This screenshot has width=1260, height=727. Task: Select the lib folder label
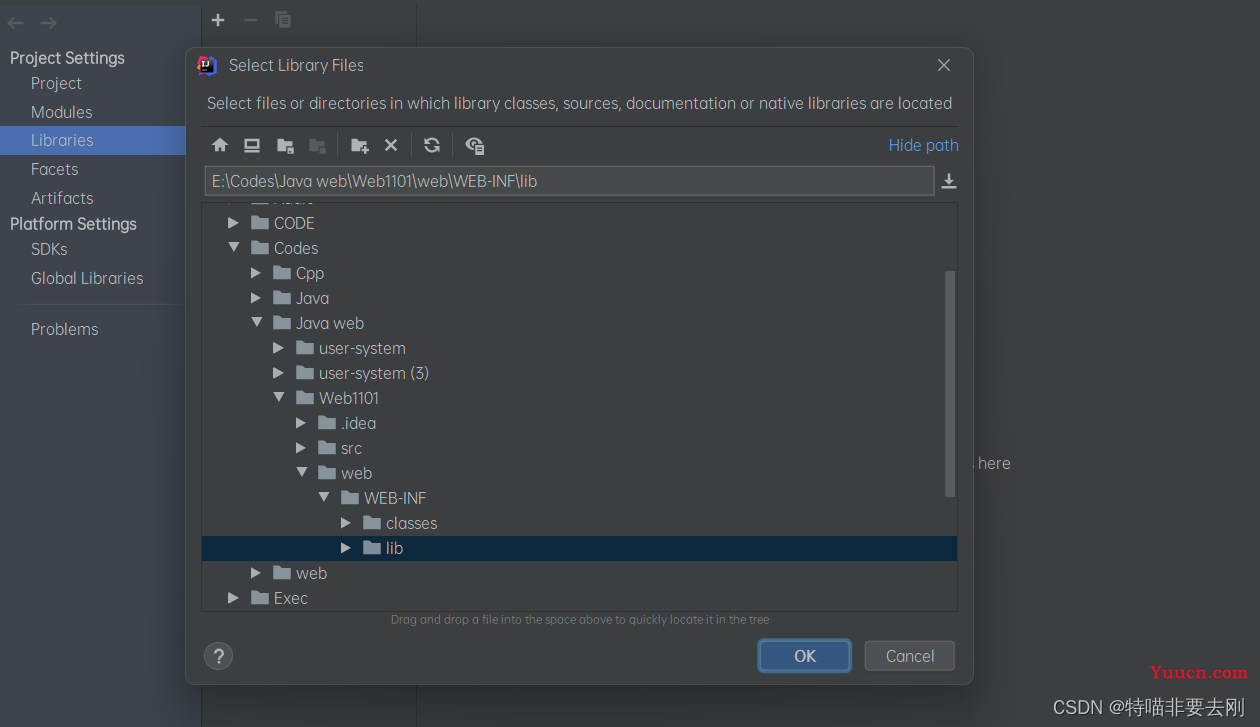click(x=394, y=548)
